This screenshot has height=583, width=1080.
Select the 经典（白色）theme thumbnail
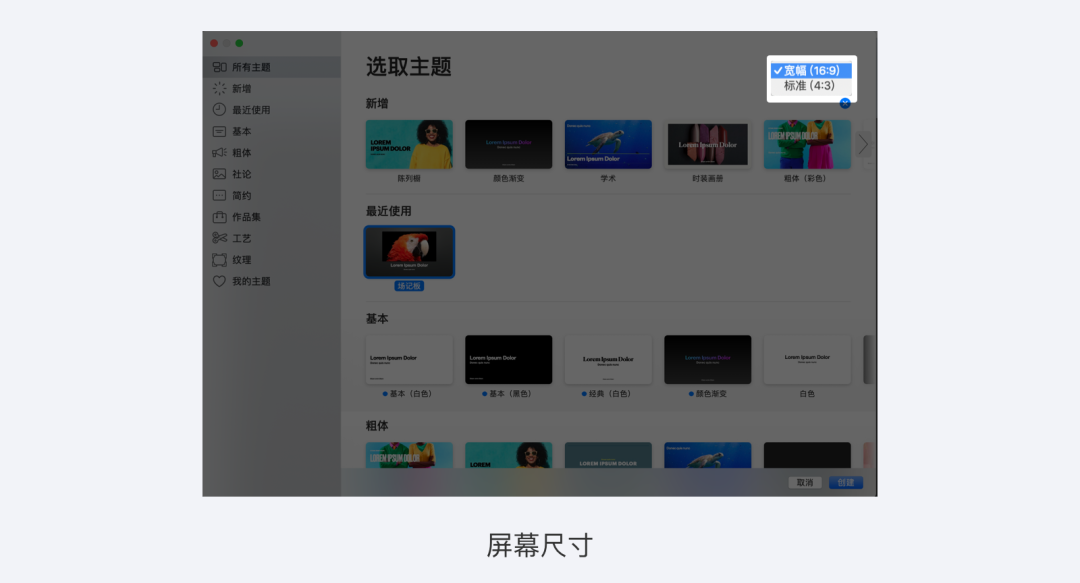[608, 360]
